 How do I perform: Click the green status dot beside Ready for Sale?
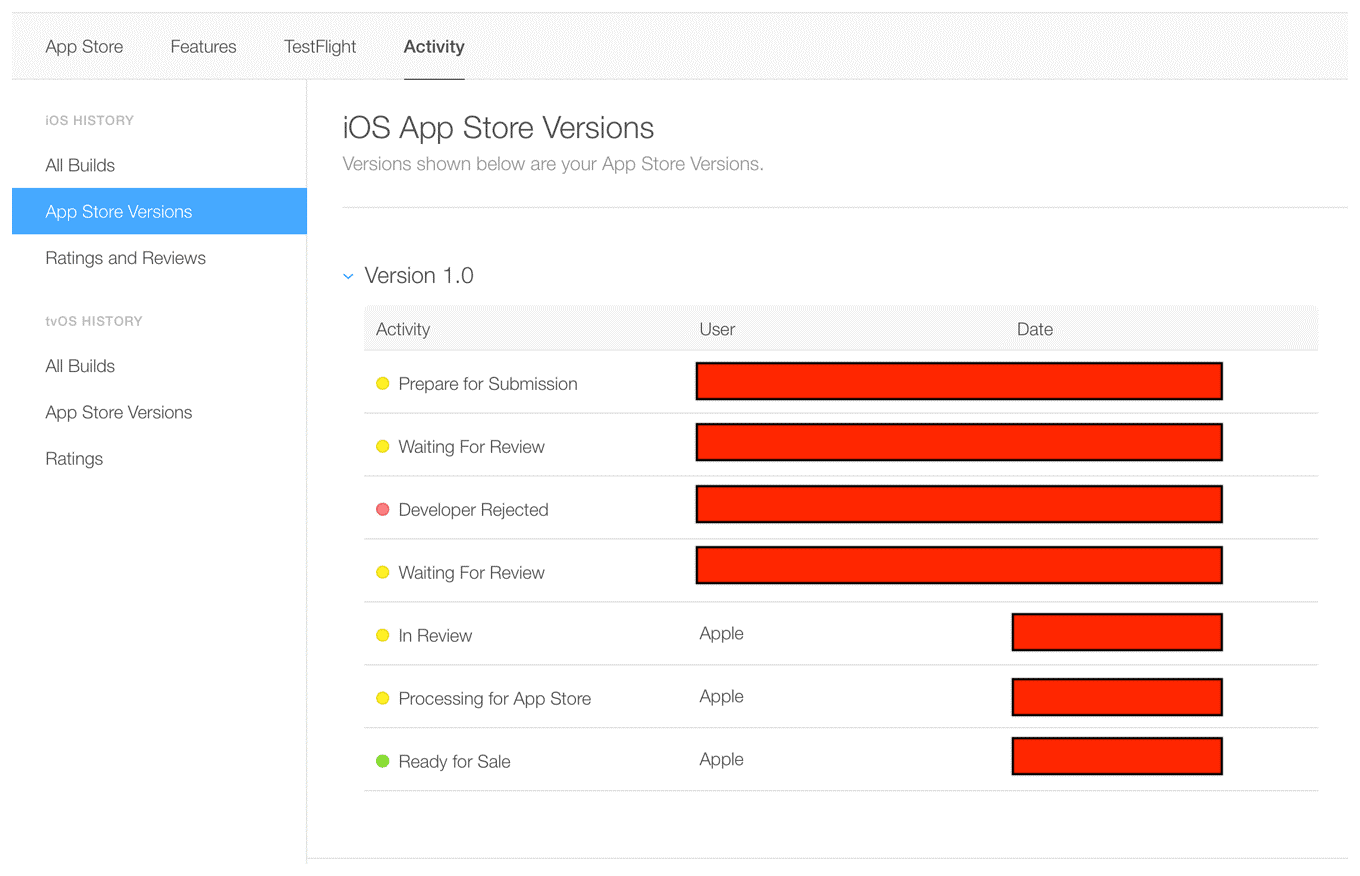point(383,760)
